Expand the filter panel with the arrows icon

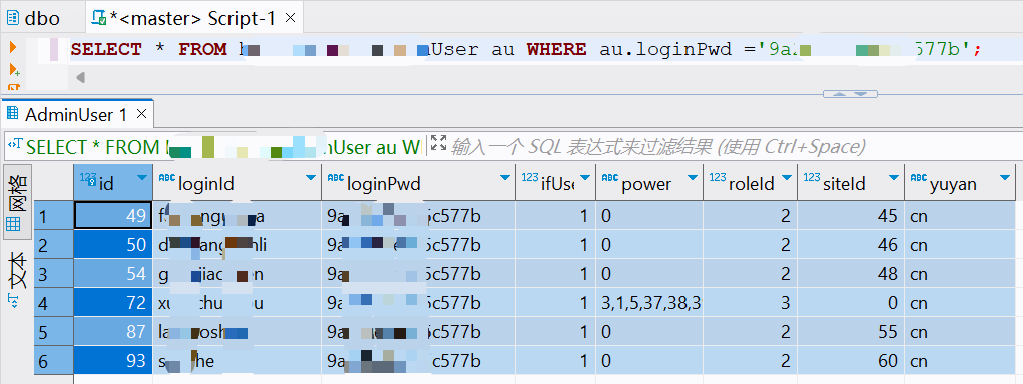pyautogui.click(x=438, y=144)
